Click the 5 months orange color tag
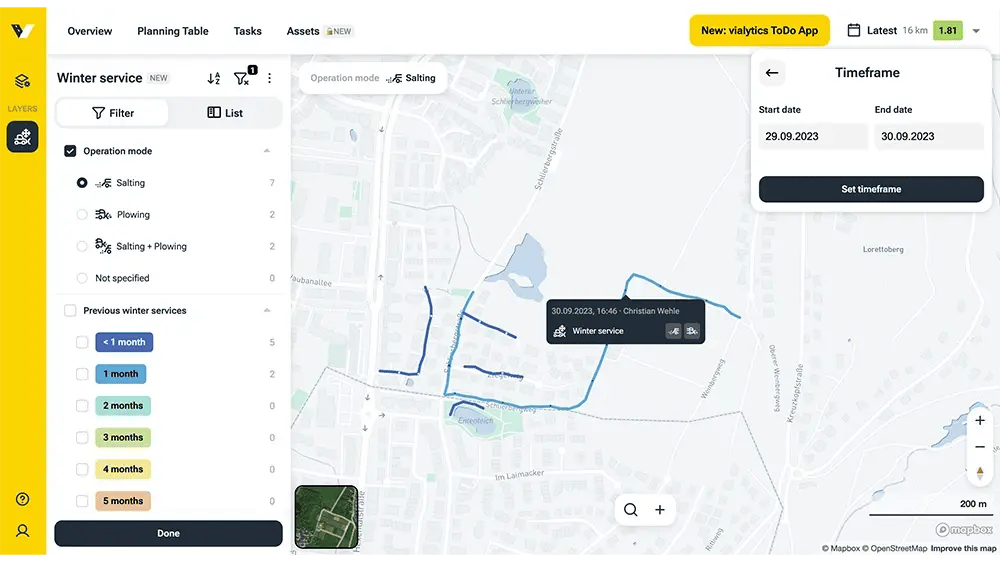Screen dimensions: 1000x562 pos(123,501)
